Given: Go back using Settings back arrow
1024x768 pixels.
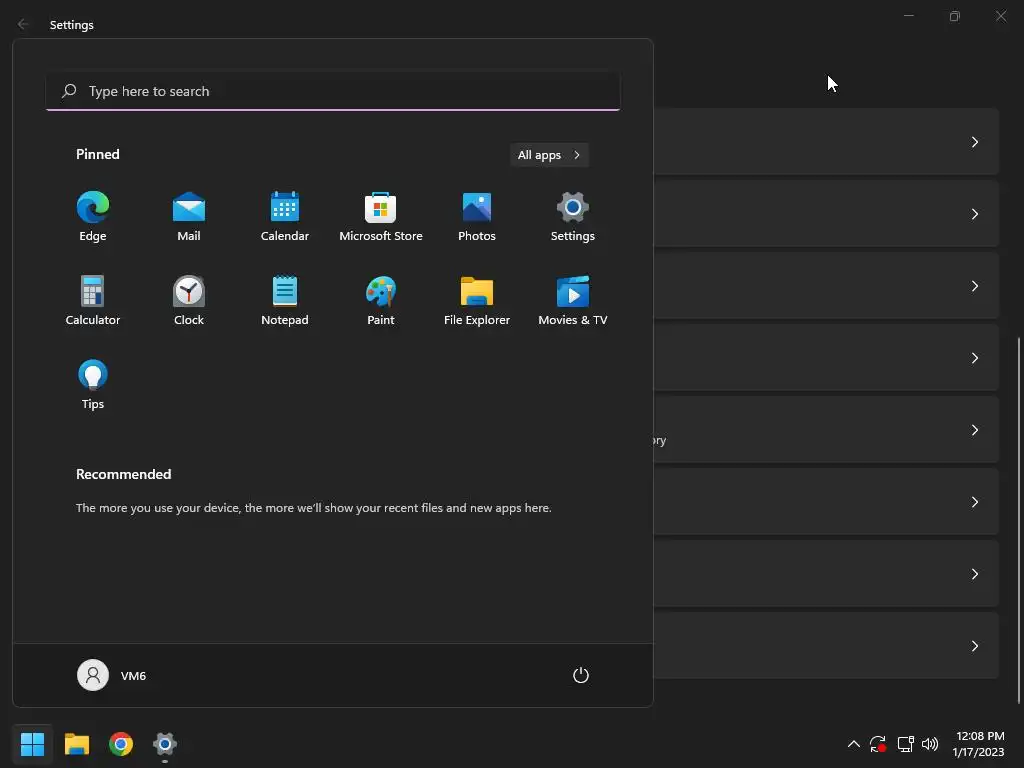Looking at the screenshot, I should coord(23,24).
